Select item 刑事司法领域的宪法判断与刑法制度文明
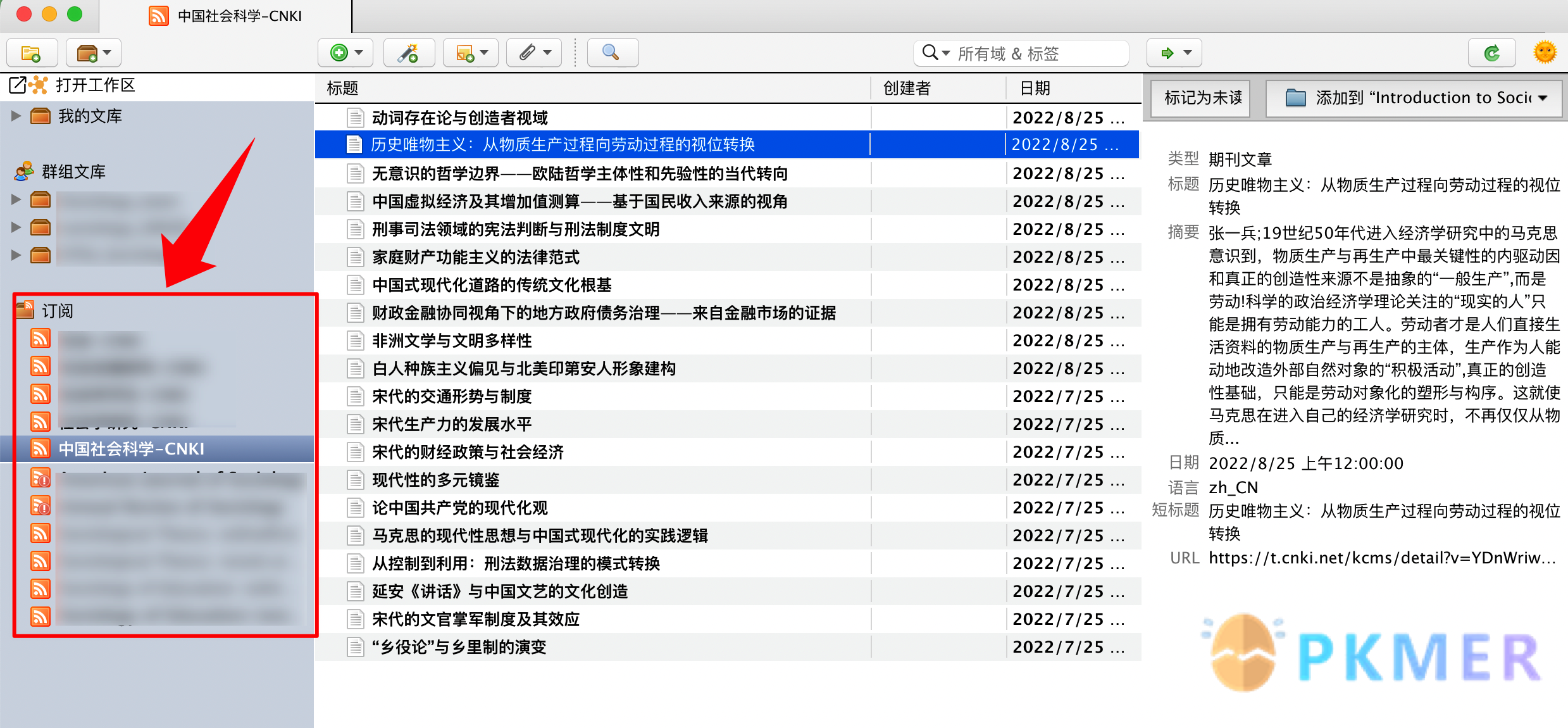 [x=728, y=229]
